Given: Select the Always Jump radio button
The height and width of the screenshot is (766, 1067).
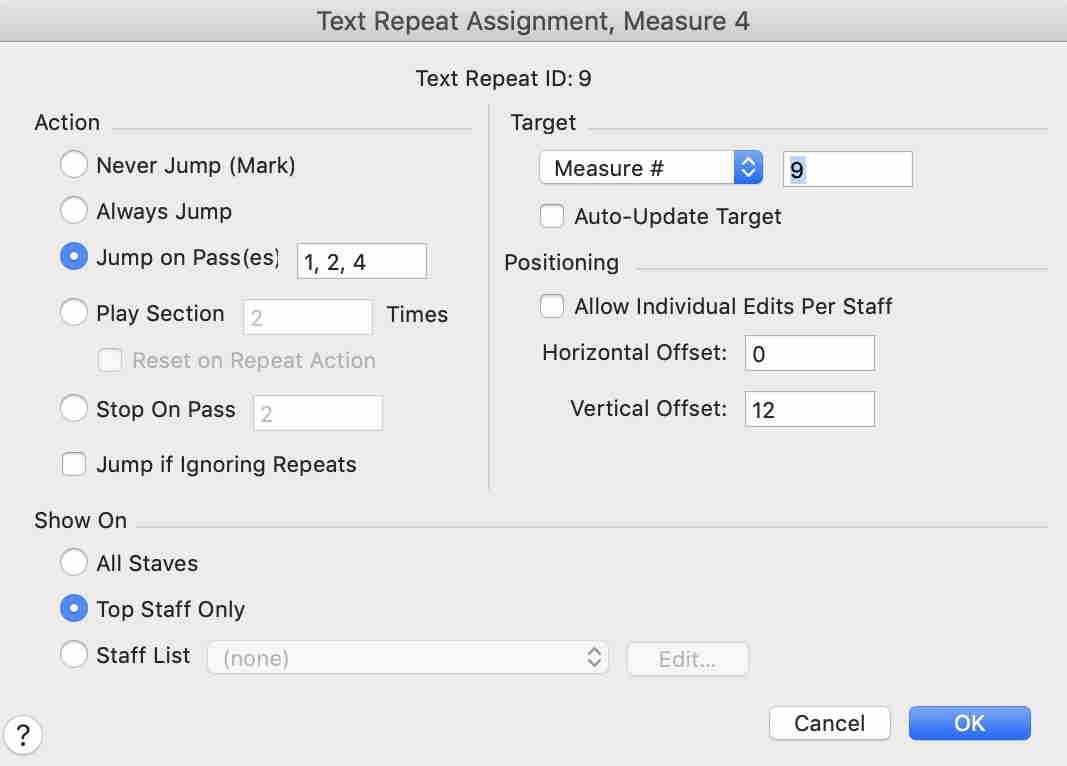Looking at the screenshot, I should point(74,211).
